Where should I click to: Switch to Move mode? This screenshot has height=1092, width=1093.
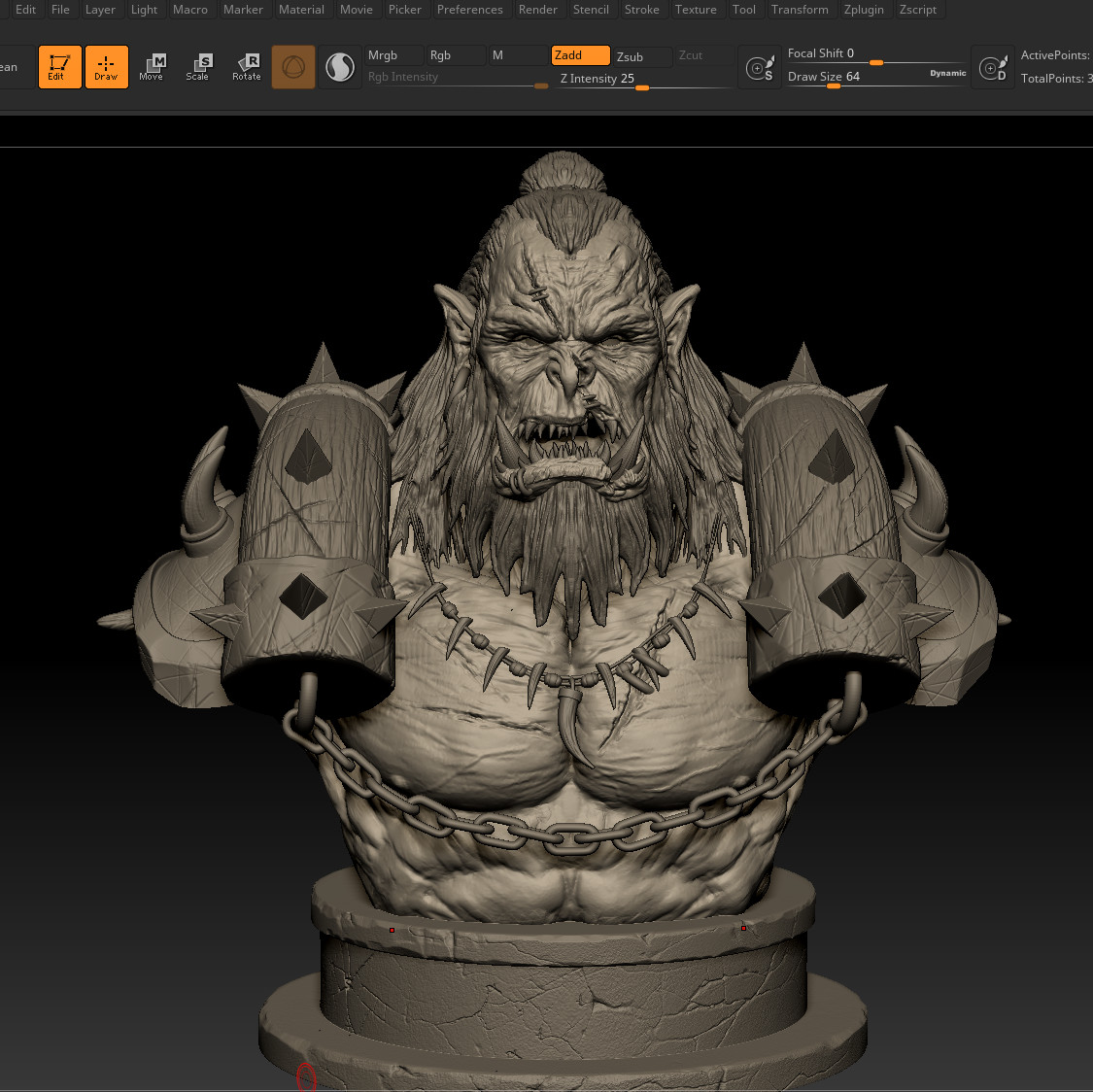point(152,66)
